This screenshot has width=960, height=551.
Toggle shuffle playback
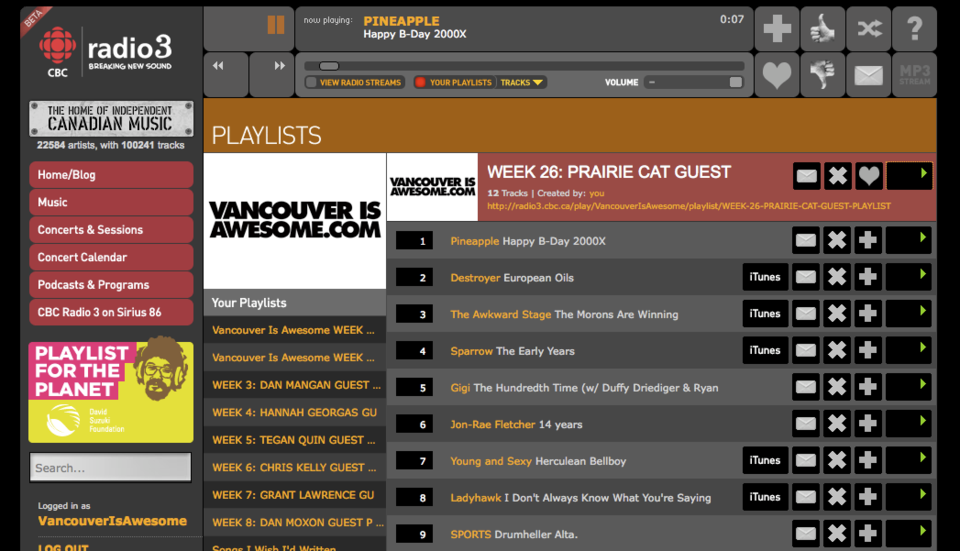869,29
